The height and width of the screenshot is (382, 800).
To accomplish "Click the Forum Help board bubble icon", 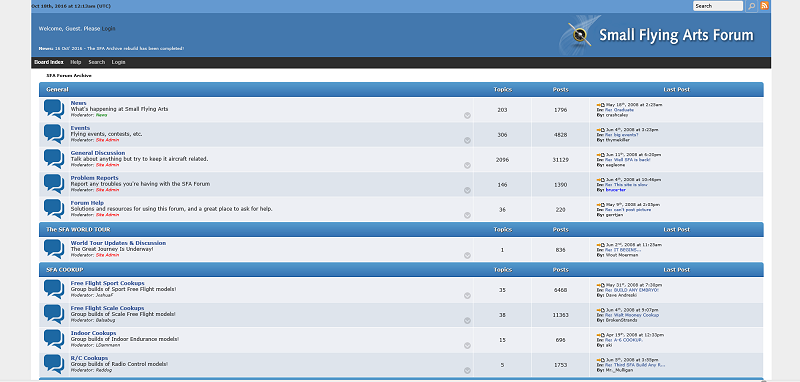I will (x=54, y=209).
